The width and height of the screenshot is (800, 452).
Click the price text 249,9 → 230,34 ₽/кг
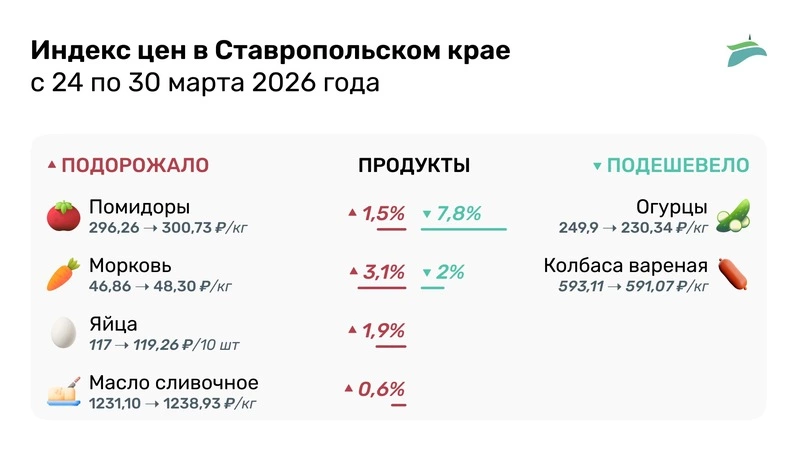click(633, 228)
